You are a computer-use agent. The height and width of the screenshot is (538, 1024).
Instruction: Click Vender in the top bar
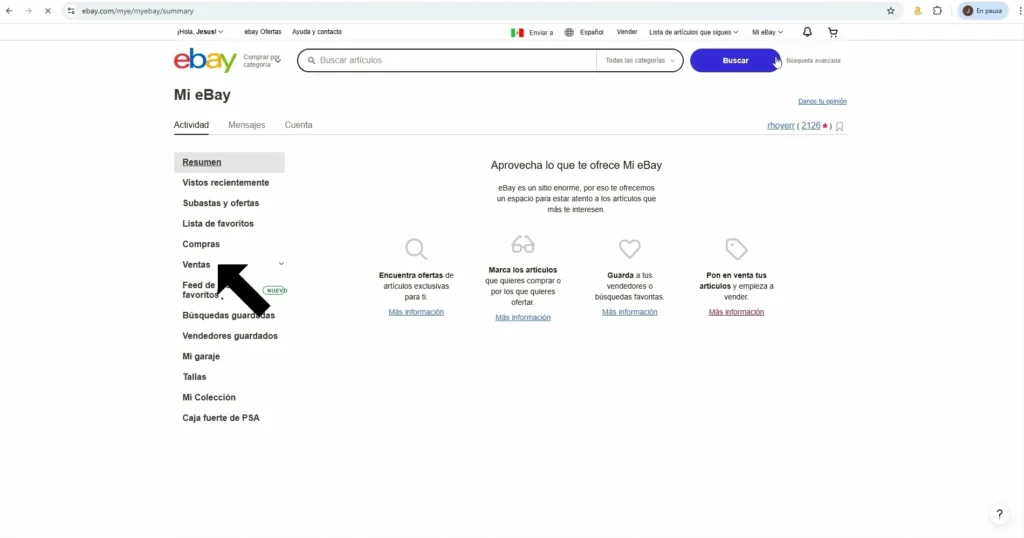tap(627, 31)
